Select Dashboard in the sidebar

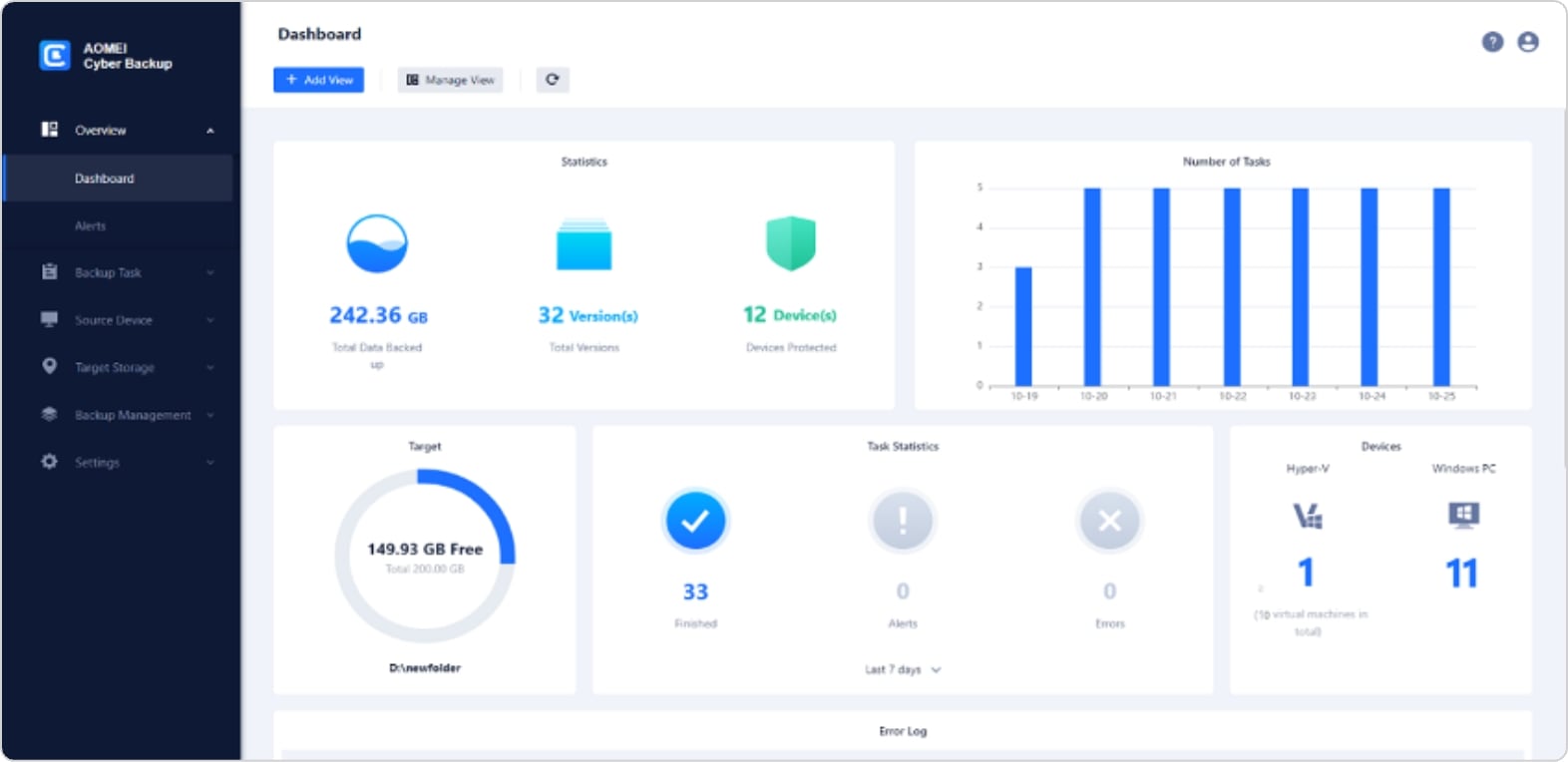(x=105, y=179)
